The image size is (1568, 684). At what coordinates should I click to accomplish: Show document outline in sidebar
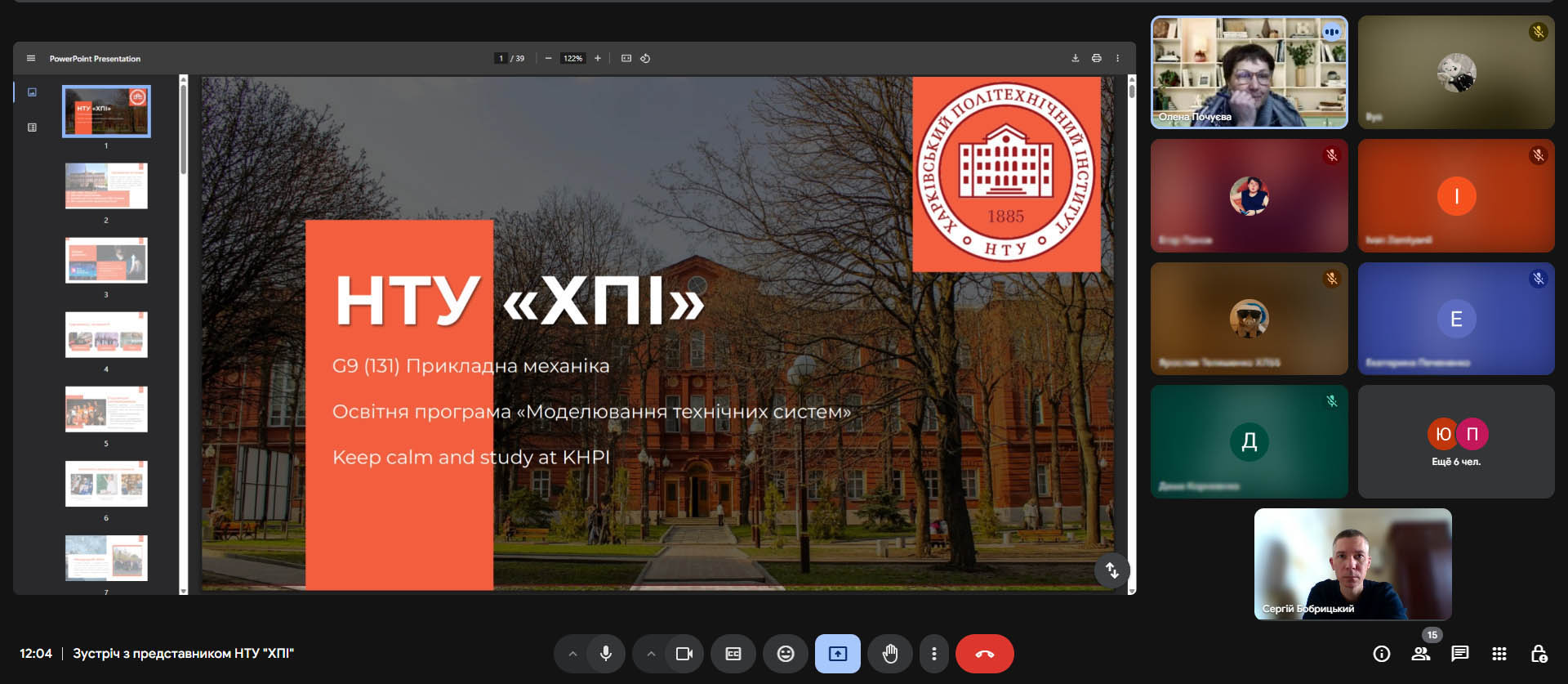point(32,127)
